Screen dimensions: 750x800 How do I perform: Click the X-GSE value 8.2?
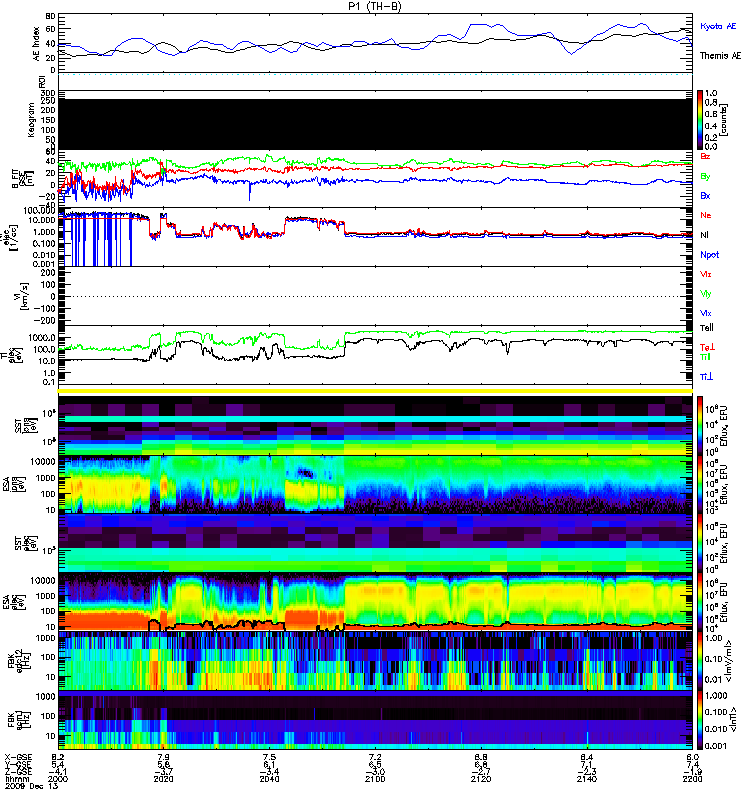click(58, 758)
